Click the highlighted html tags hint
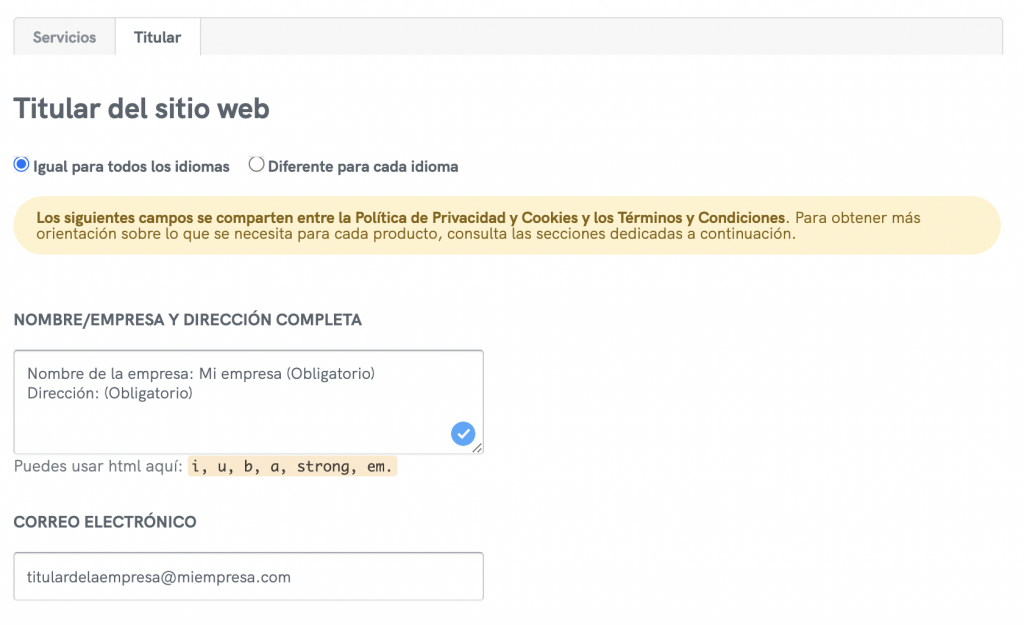 pos(292,467)
